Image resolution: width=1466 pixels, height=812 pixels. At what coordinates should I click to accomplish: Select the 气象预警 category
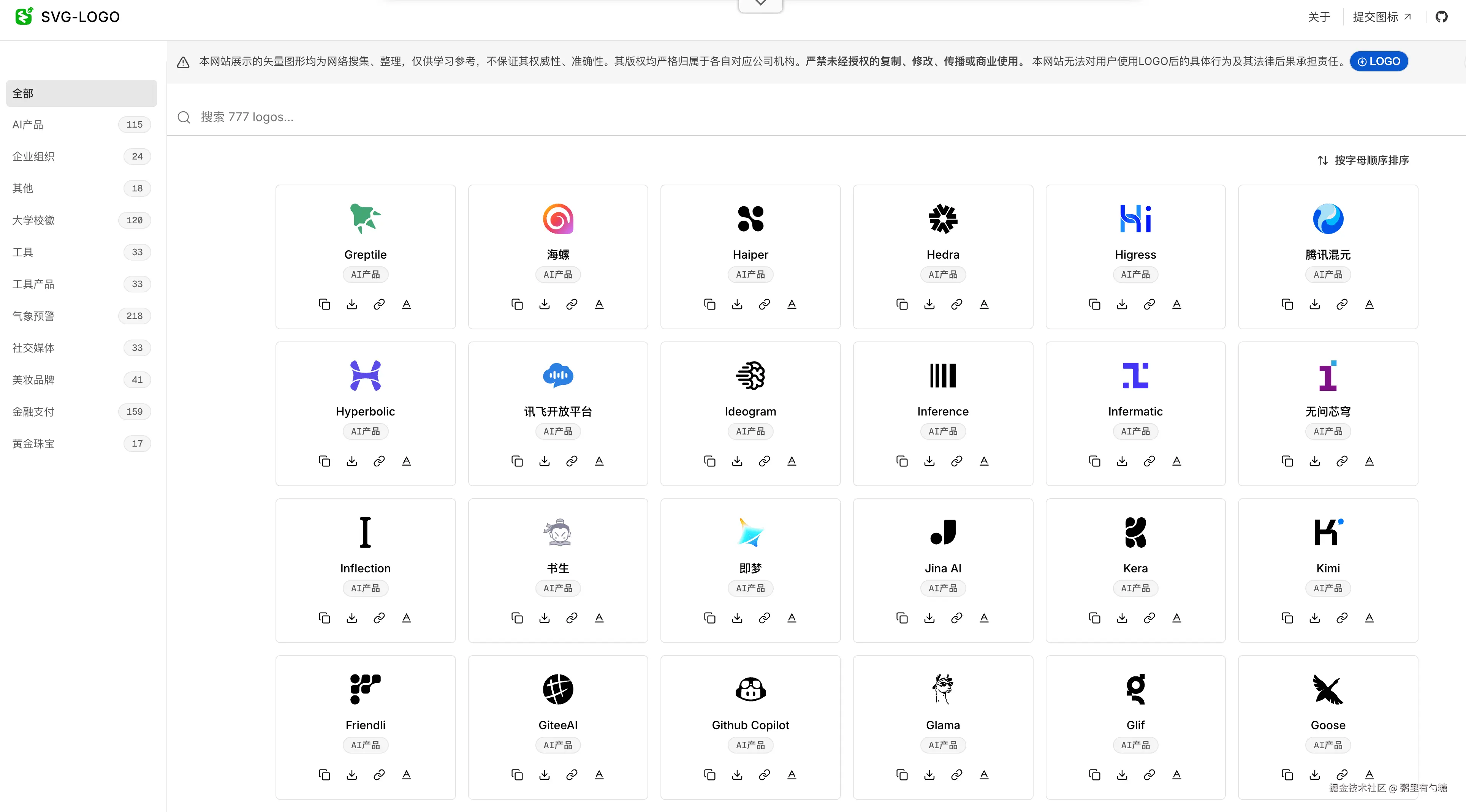(81, 316)
